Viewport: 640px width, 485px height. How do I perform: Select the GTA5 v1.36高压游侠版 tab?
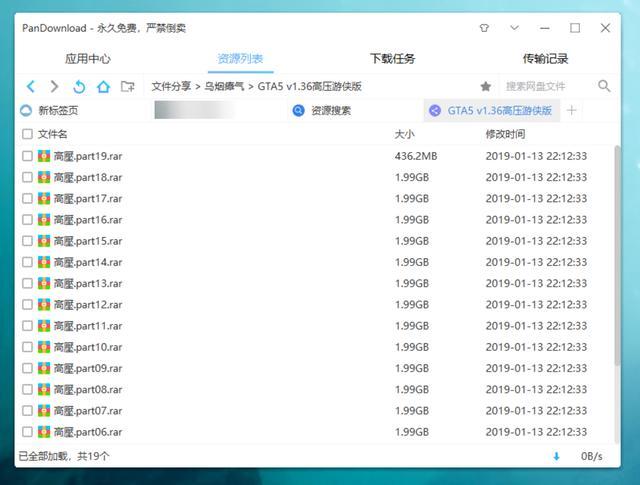491,110
